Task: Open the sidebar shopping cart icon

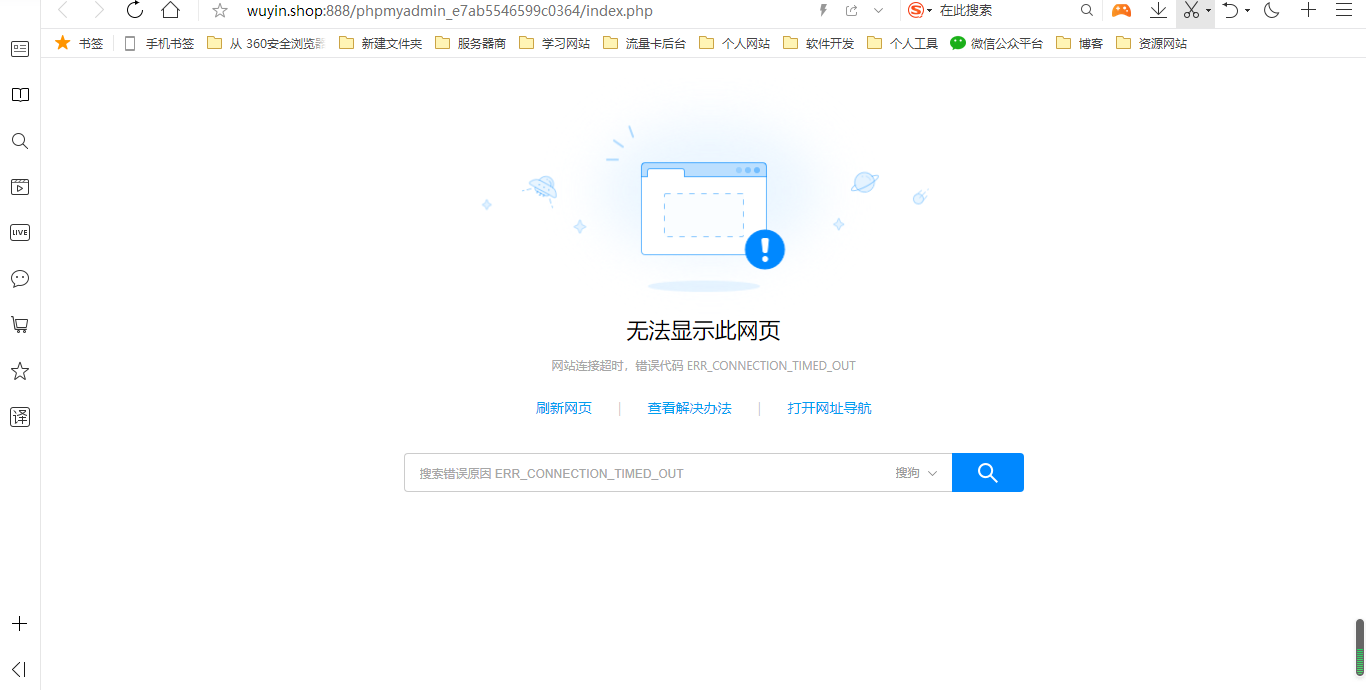Action: (19, 325)
